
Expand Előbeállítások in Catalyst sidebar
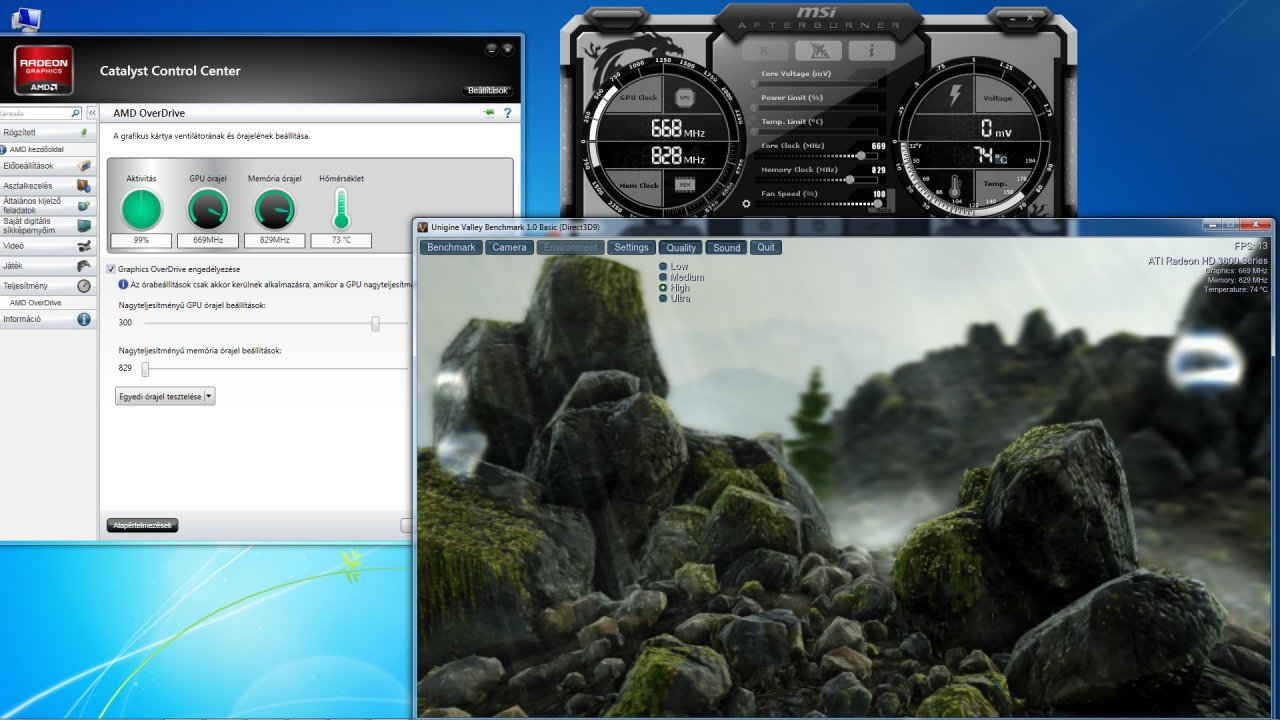point(48,166)
